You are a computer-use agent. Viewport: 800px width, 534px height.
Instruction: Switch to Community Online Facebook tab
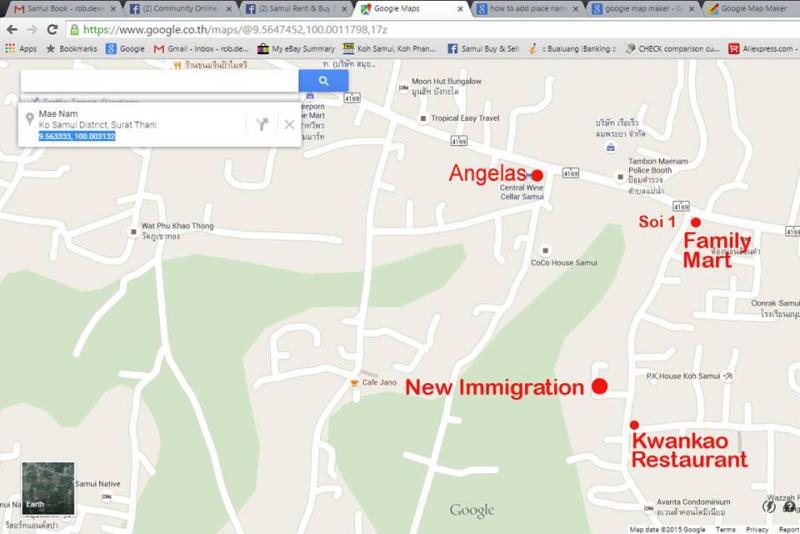coord(179,9)
